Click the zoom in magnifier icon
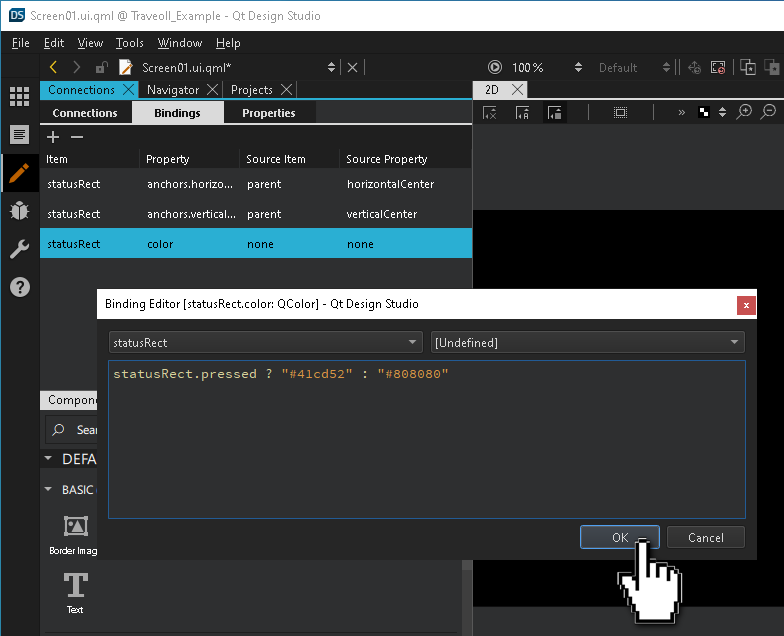The height and width of the screenshot is (636, 784). (744, 112)
